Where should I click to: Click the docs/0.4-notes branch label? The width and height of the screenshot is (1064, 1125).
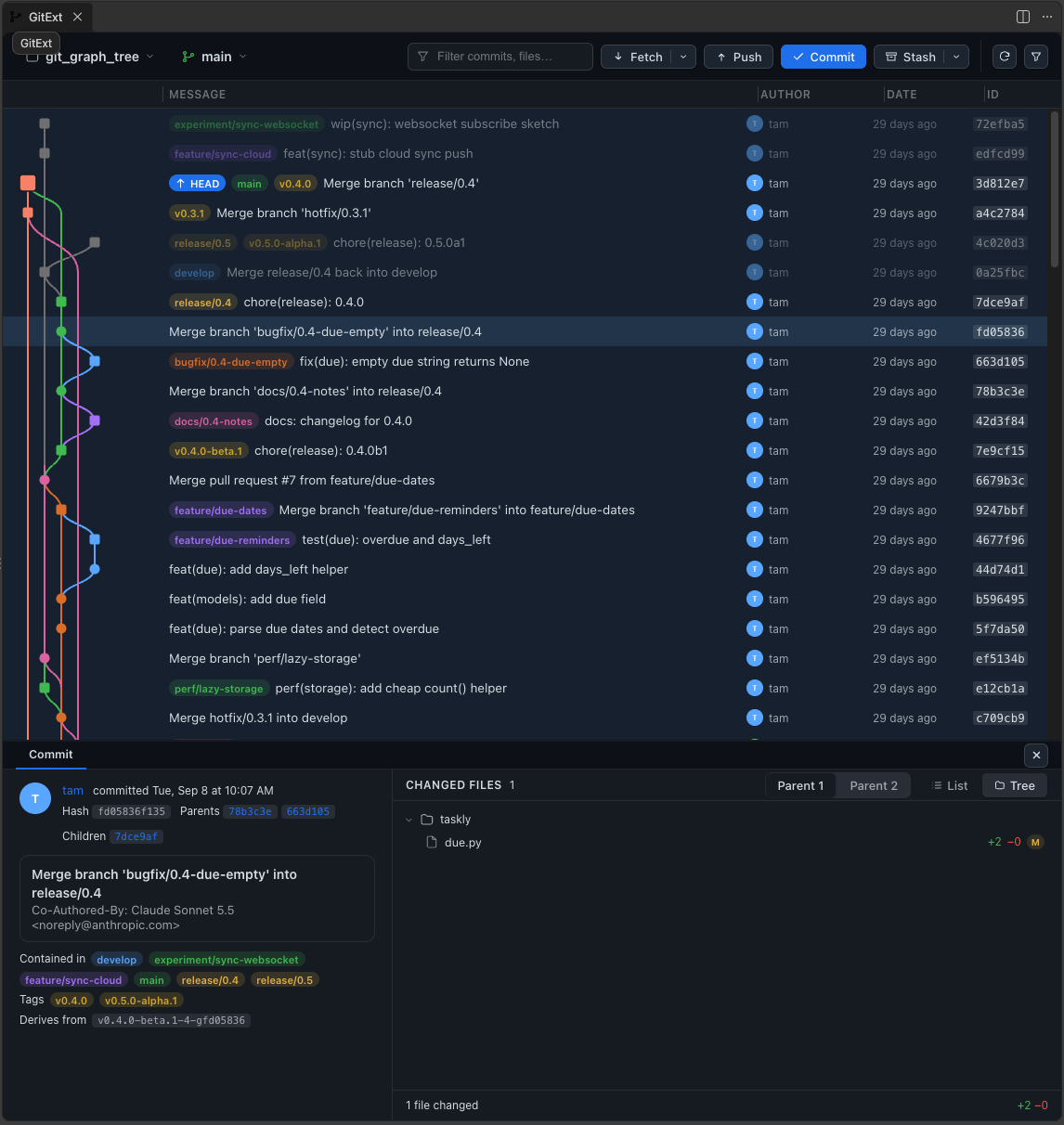click(x=214, y=421)
